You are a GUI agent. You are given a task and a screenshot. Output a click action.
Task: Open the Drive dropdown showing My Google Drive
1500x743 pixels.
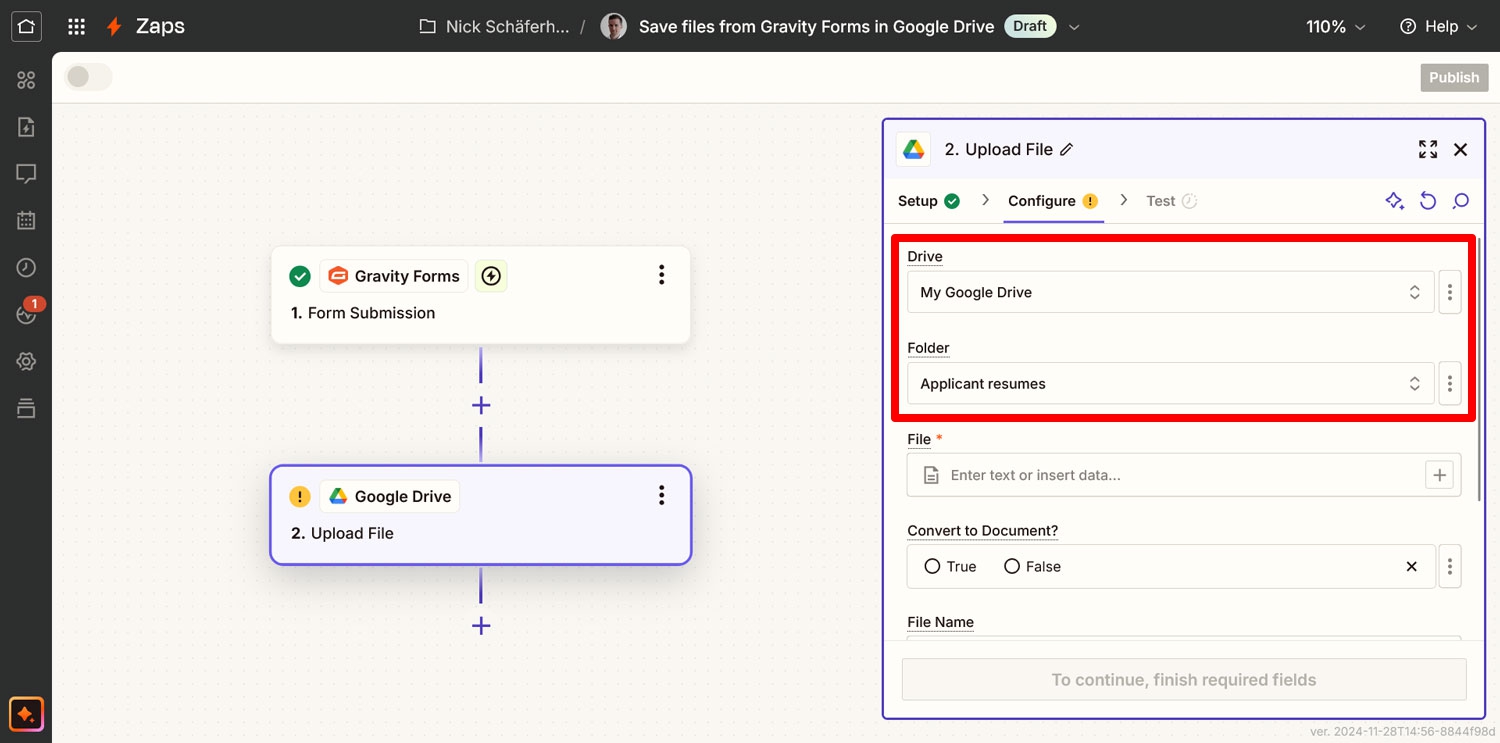(x=1171, y=292)
